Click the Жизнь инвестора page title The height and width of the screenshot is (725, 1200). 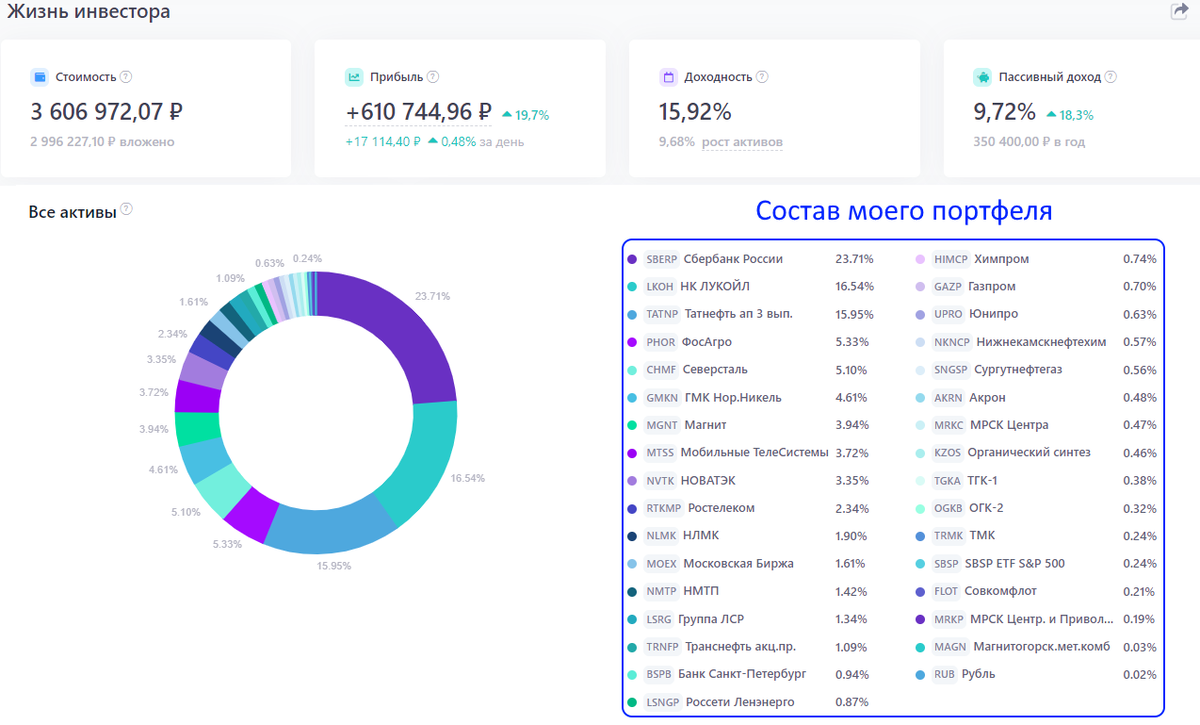coord(88,12)
